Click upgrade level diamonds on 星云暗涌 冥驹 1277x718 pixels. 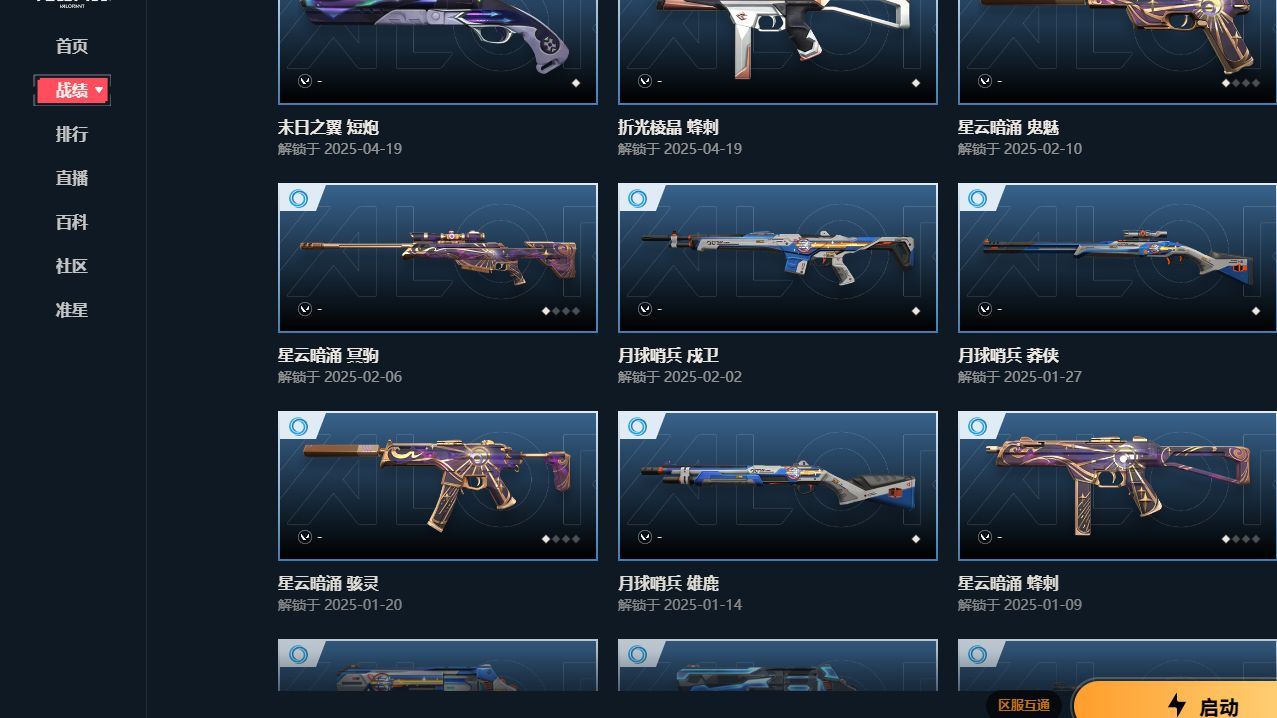pos(561,311)
